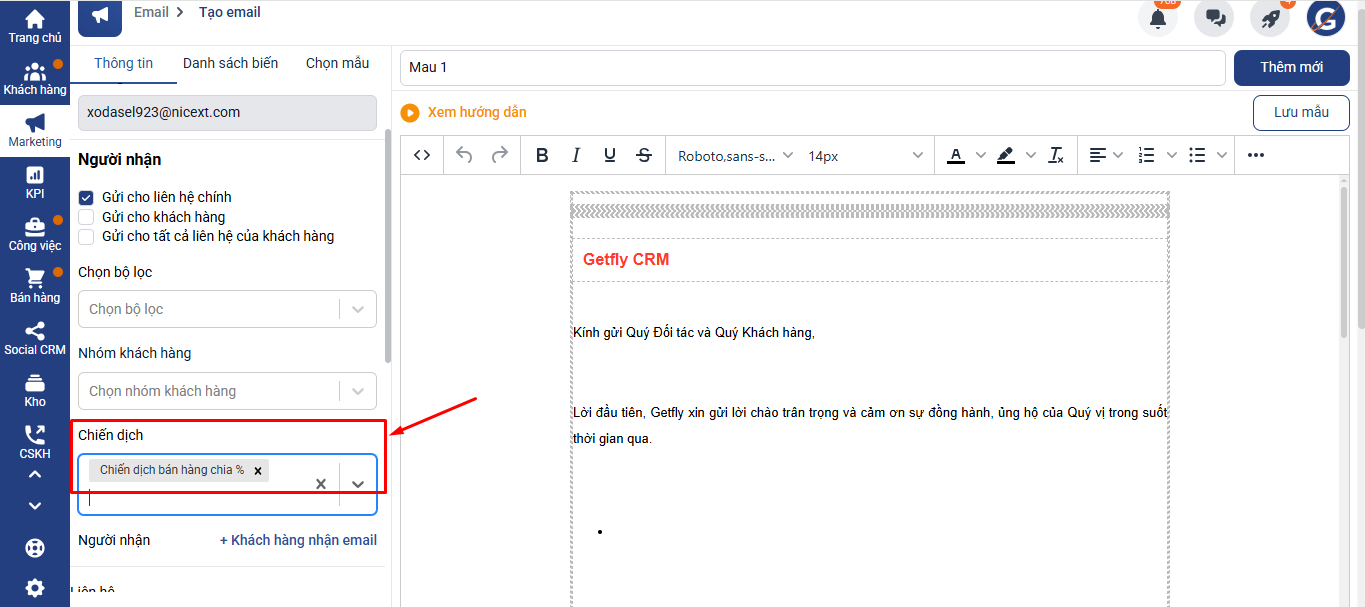Open the notifications bell icon
Image resolution: width=1365 pixels, height=607 pixels.
tap(1158, 18)
